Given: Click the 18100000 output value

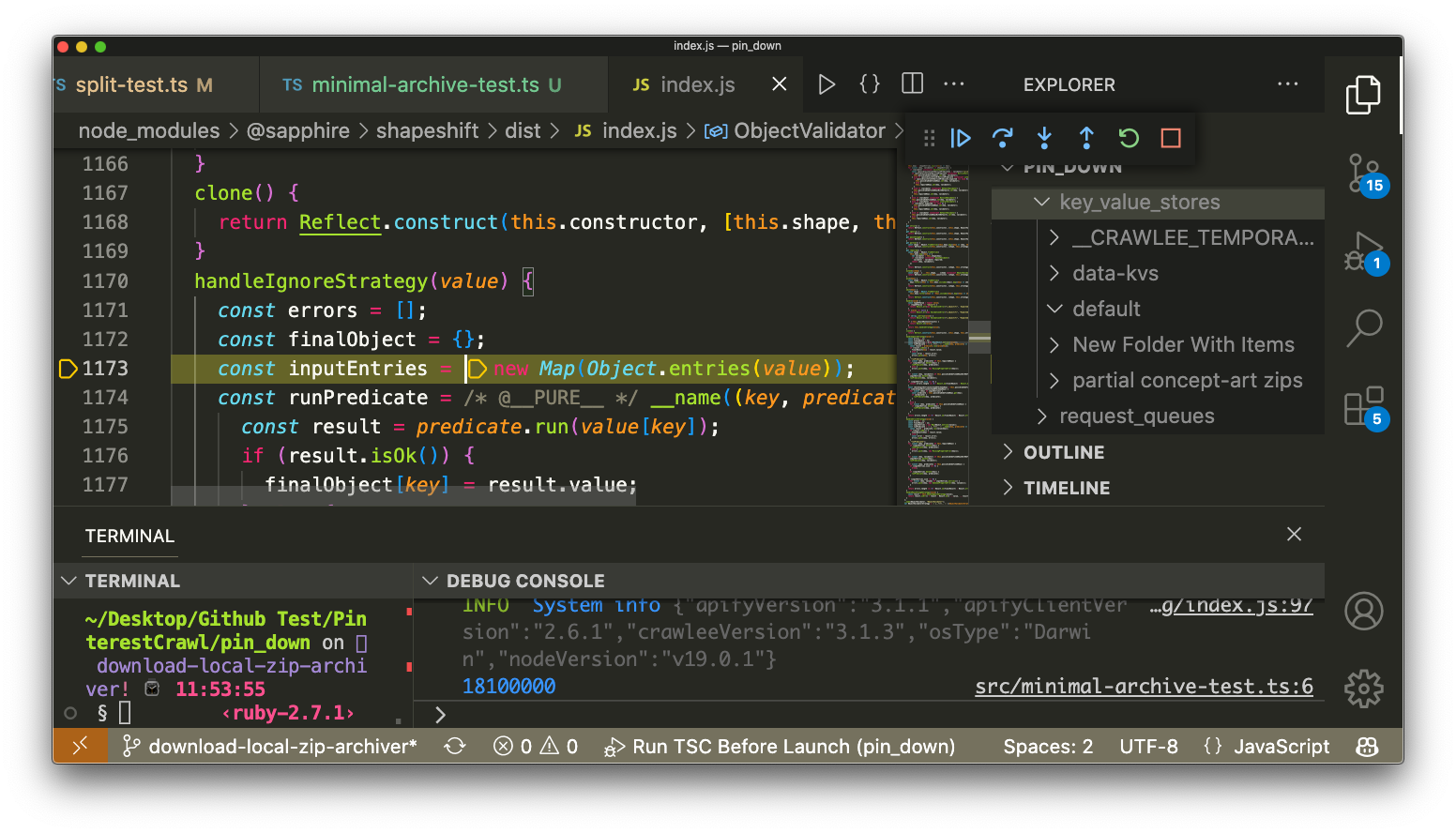Looking at the screenshot, I should [508, 686].
